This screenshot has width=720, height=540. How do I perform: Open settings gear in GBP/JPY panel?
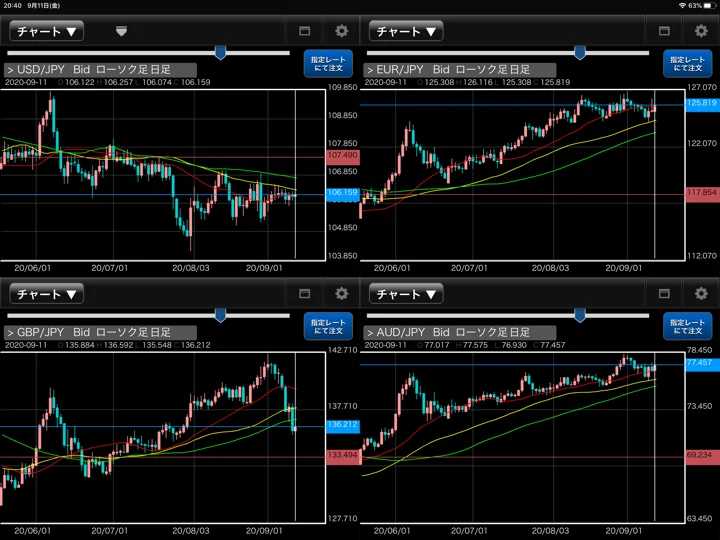point(341,293)
